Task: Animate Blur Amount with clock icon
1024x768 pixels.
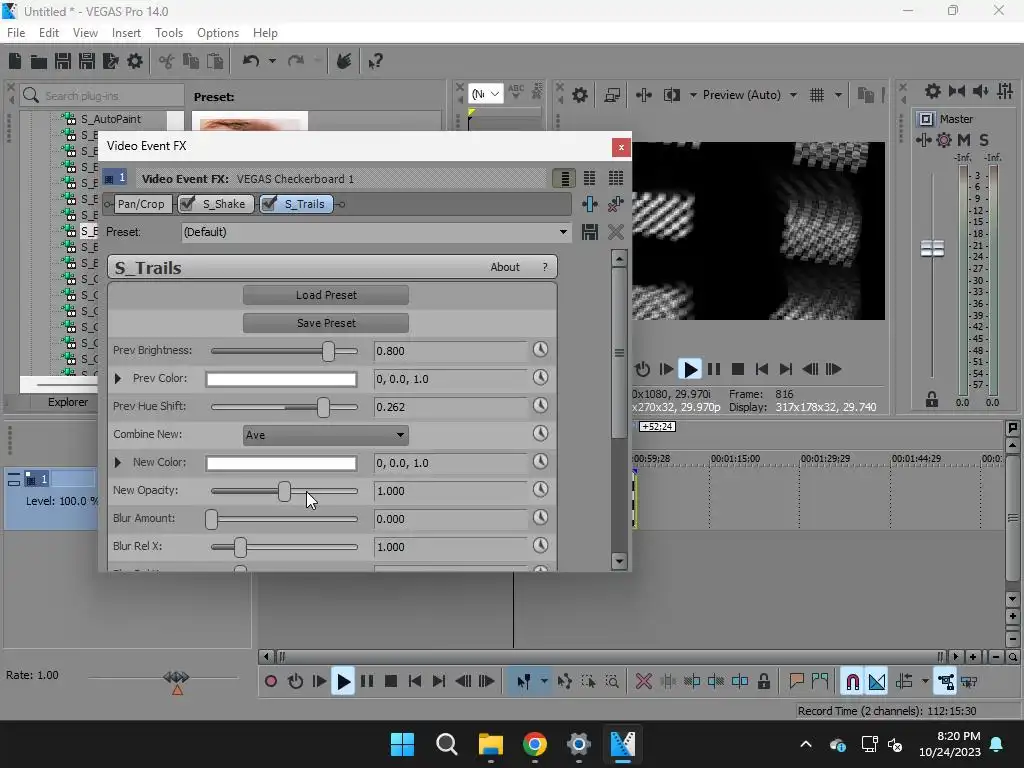Action: (x=540, y=517)
